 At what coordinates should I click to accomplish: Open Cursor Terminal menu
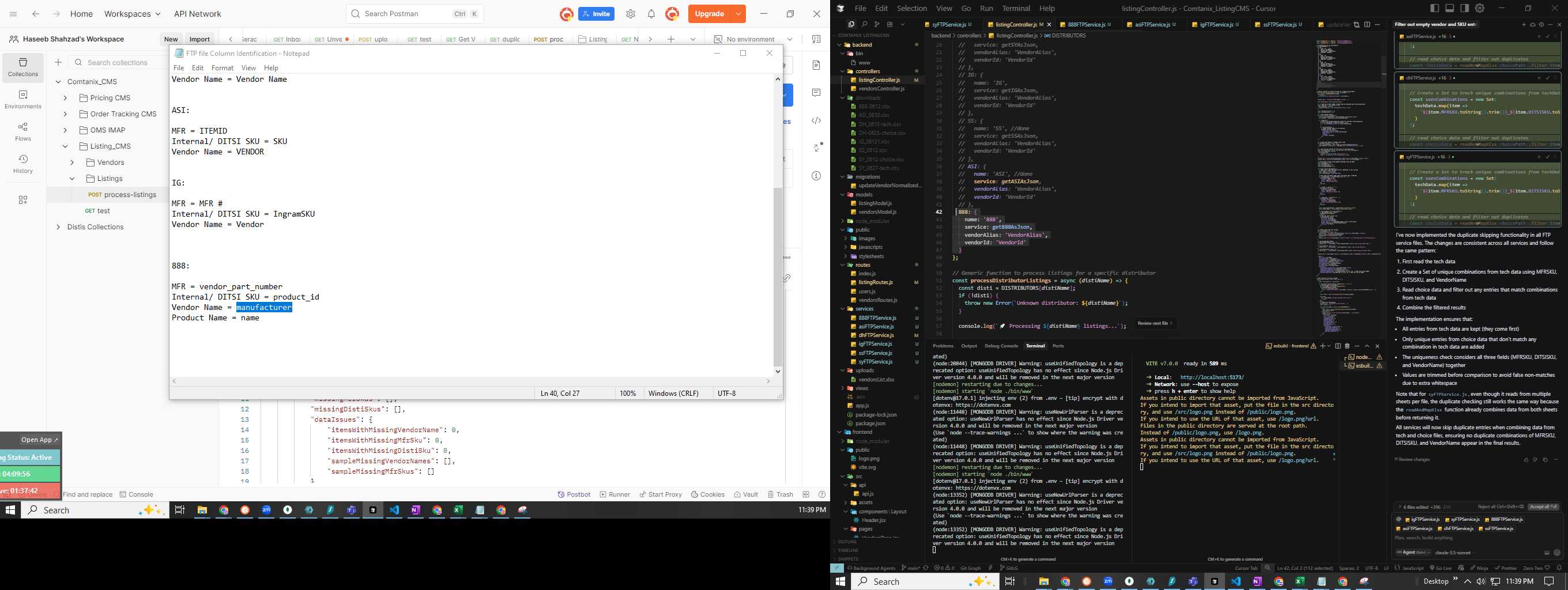[x=1016, y=9]
